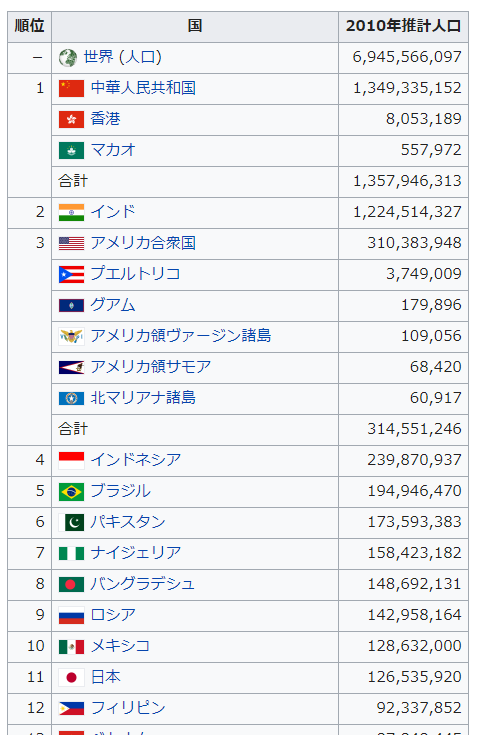Select India population value 1,224,514,327
The image size is (478, 735).
[x=407, y=212]
